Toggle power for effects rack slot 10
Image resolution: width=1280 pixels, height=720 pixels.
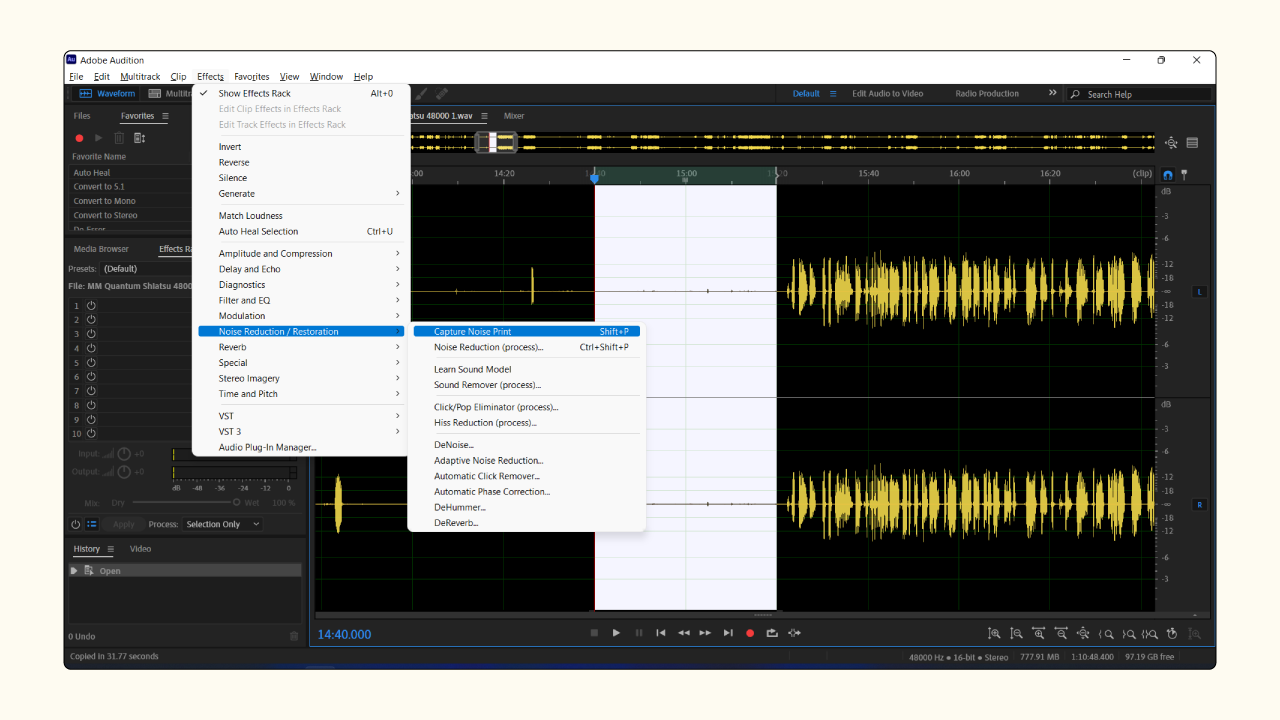[x=91, y=434]
